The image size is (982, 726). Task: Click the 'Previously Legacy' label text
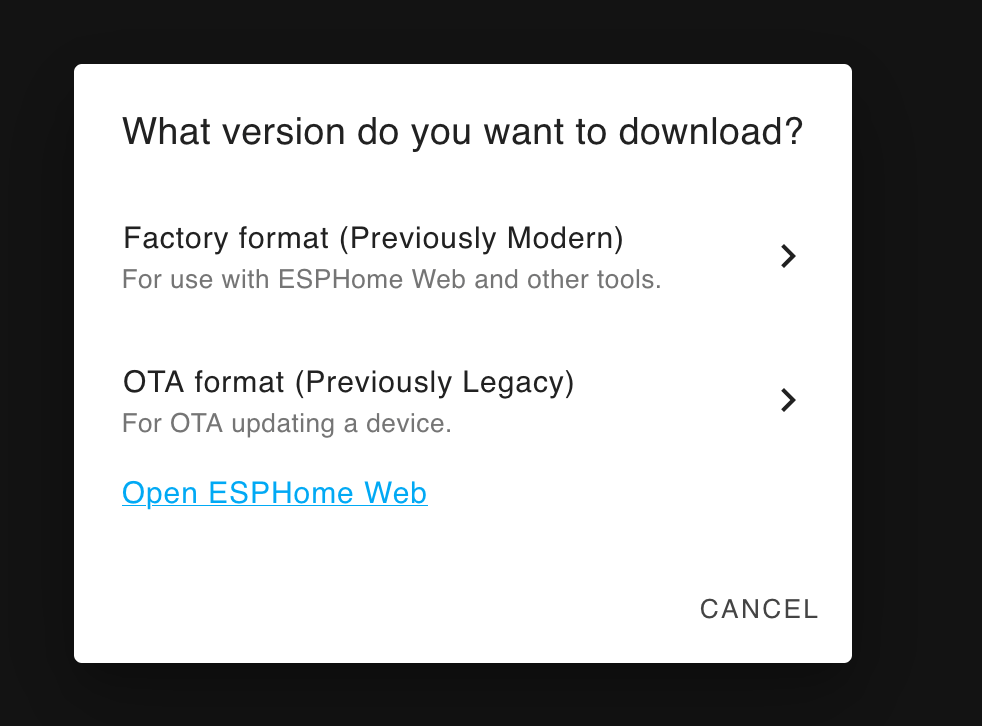(x=435, y=382)
